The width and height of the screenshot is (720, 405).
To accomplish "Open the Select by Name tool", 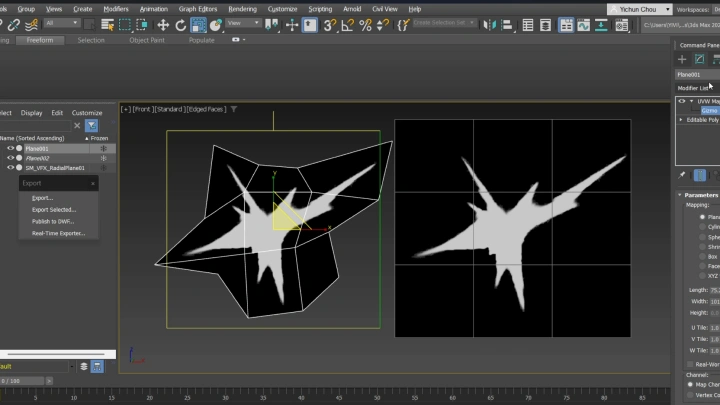I will click(x=107, y=25).
